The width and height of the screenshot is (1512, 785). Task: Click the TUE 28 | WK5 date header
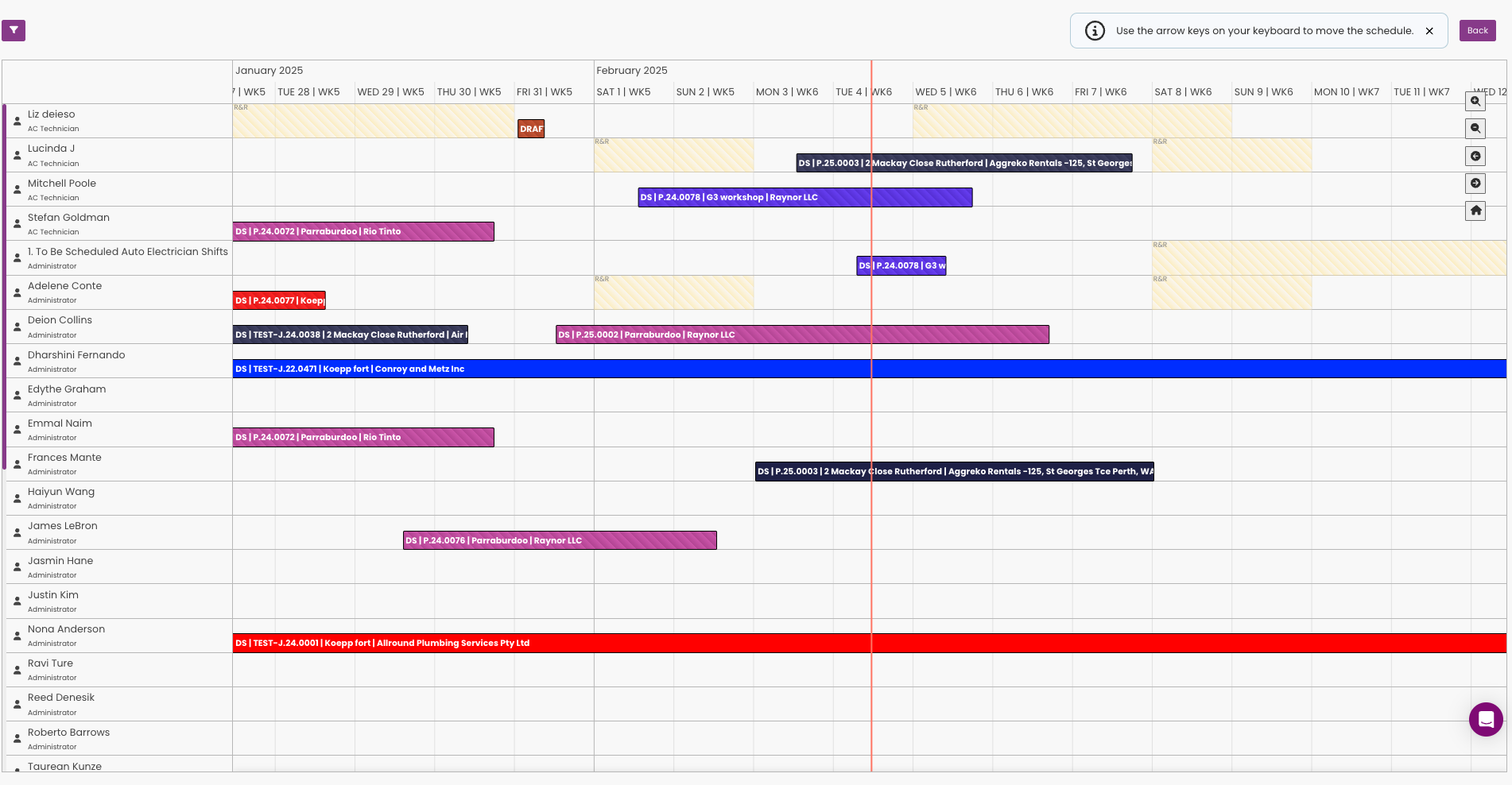(308, 92)
